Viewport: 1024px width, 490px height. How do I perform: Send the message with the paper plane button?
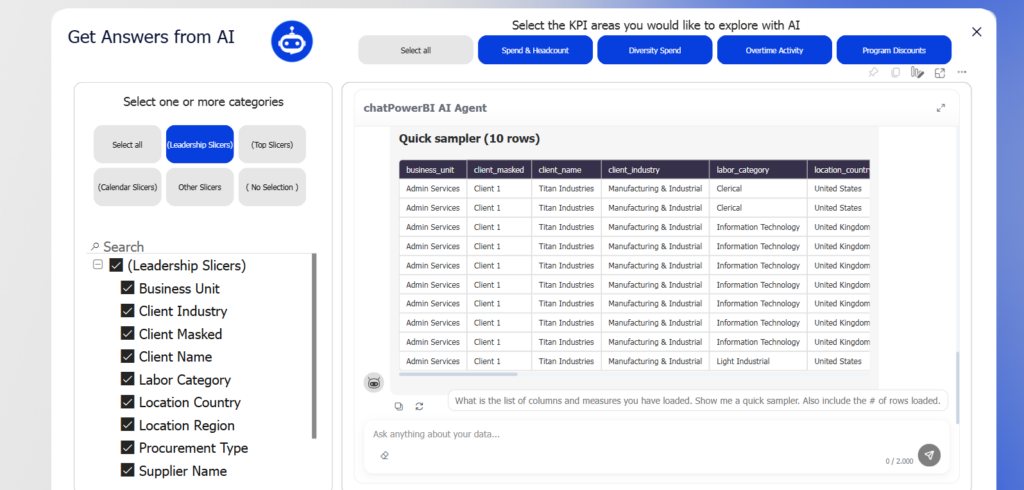pos(929,455)
